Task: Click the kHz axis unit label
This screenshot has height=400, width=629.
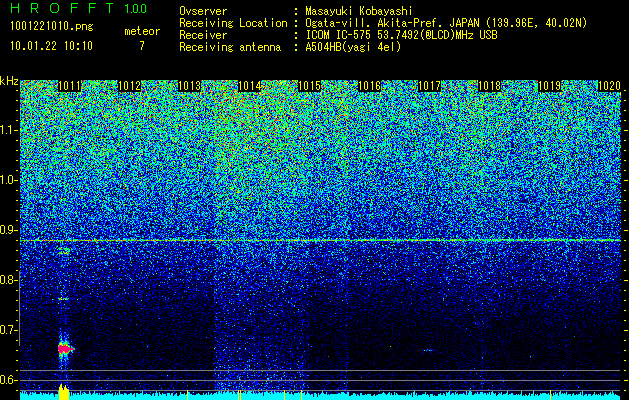Action: coord(9,81)
